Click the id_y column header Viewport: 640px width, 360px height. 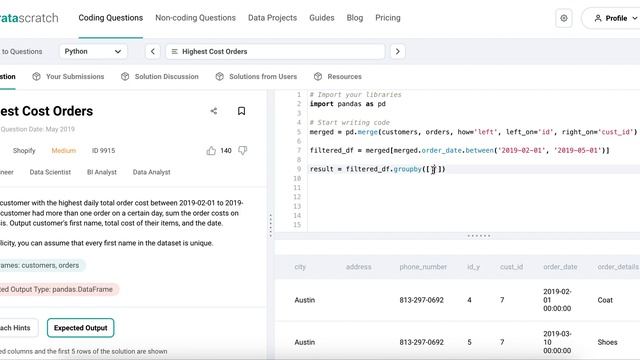pos(473,267)
